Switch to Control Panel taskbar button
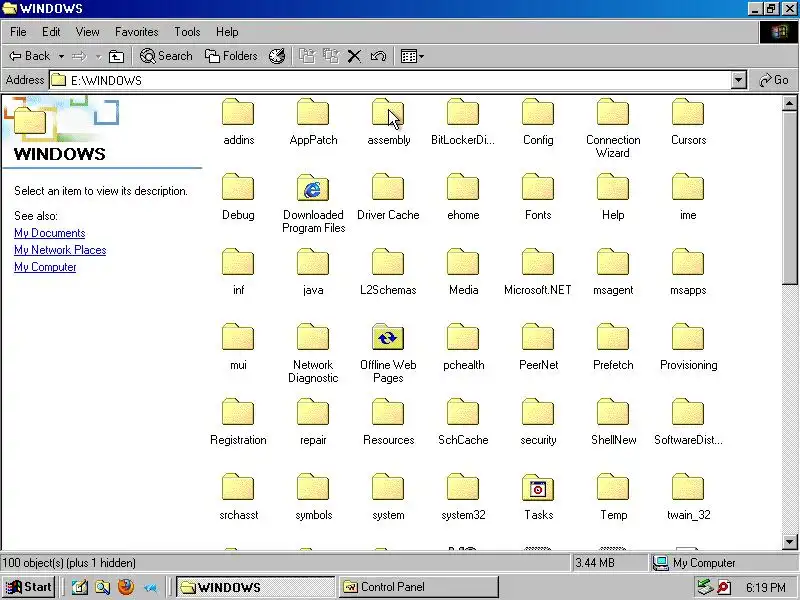The image size is (800, 600). point(418,587)
